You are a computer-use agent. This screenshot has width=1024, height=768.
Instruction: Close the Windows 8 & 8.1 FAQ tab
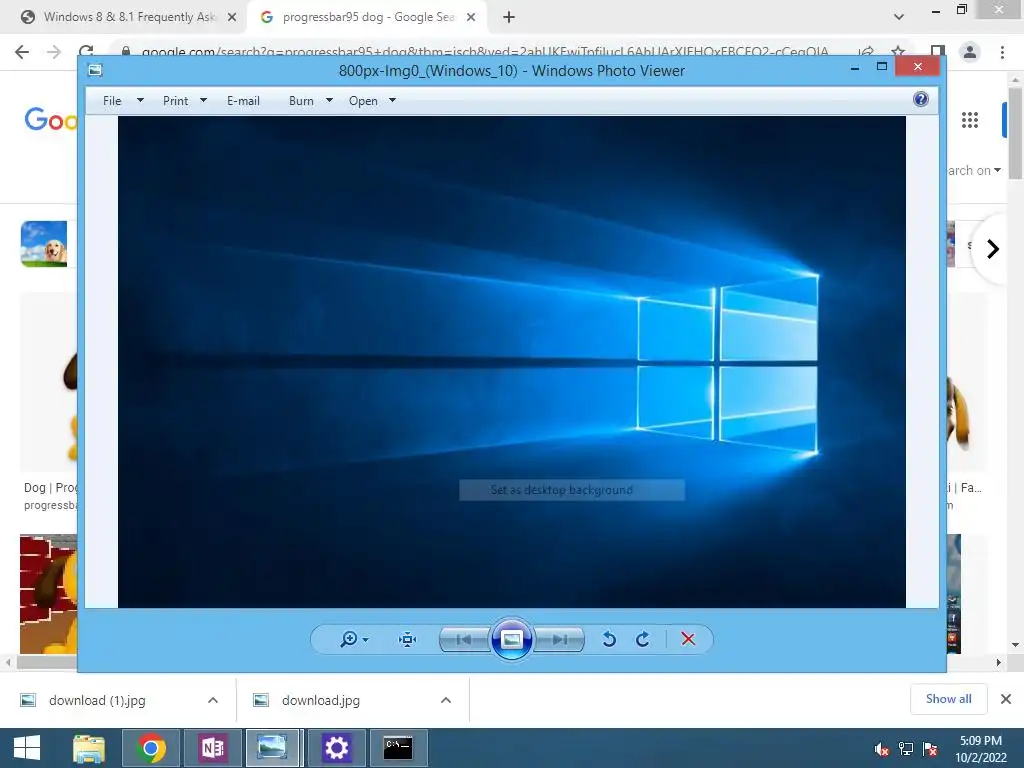click(x=232, y=17)
